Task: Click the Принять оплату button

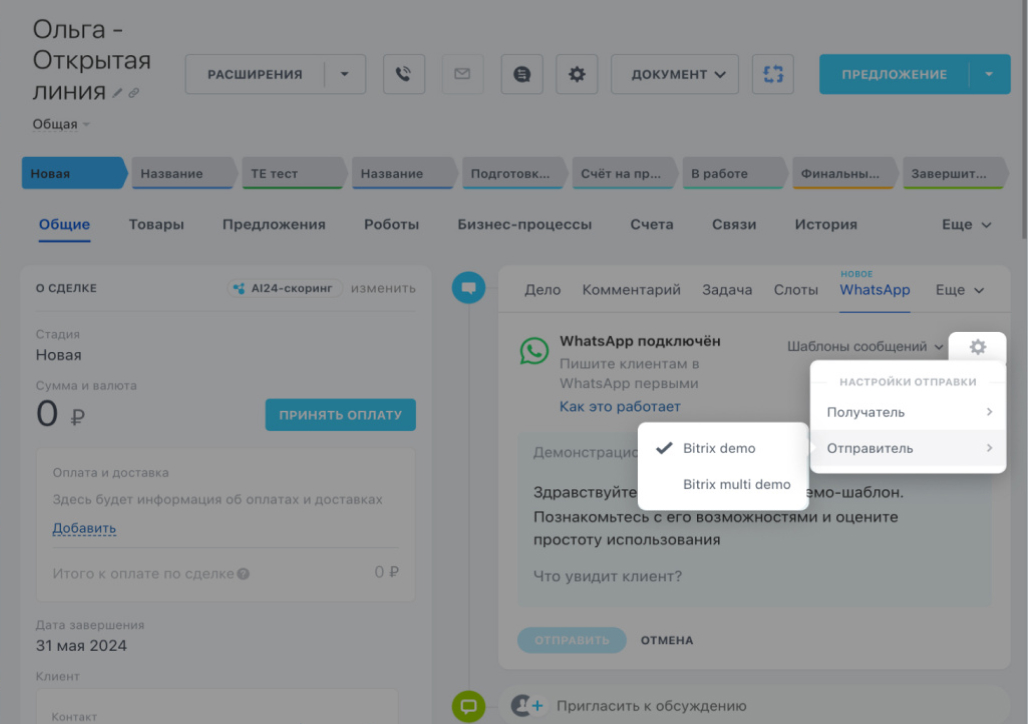Action: 340,415
